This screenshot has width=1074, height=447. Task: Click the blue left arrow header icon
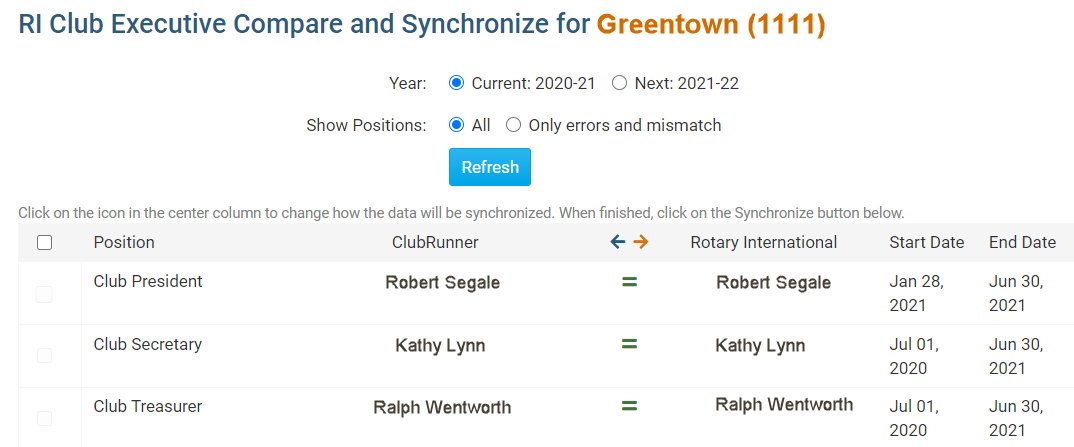[x=618, y=242]
